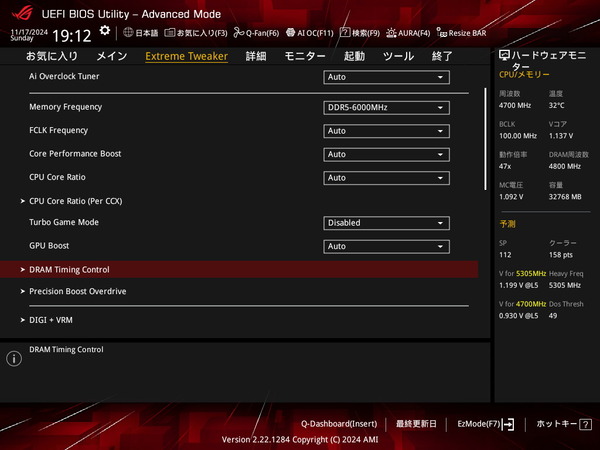The image size is (600, 450).
Task: Click GPU Boost label
Action: pos(49,246)
